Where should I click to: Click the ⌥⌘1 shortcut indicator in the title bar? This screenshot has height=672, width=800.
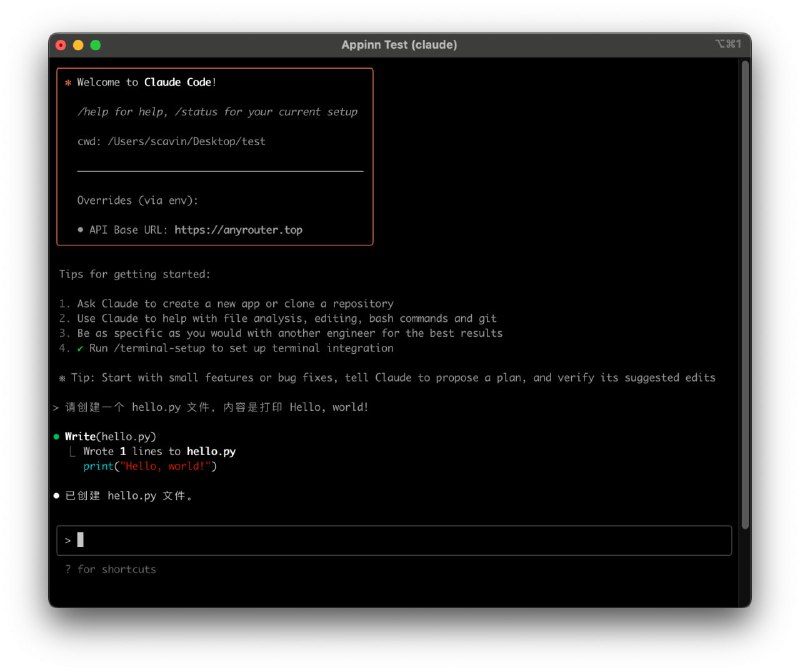pos(727,45)
